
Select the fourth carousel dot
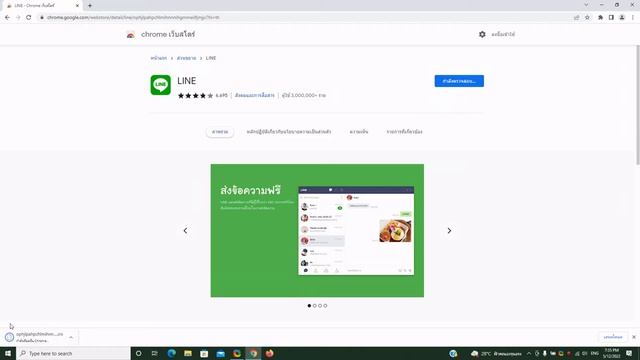pyautogui.click(x=325, y=306)
